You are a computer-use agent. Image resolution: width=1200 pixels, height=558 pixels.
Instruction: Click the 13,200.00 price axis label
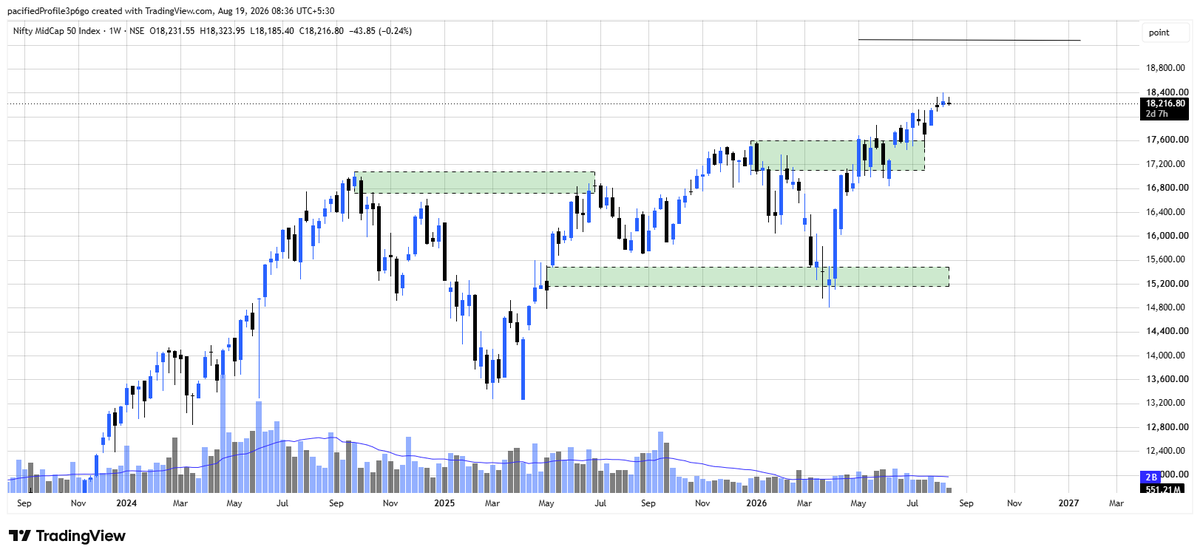(1166, 403)
